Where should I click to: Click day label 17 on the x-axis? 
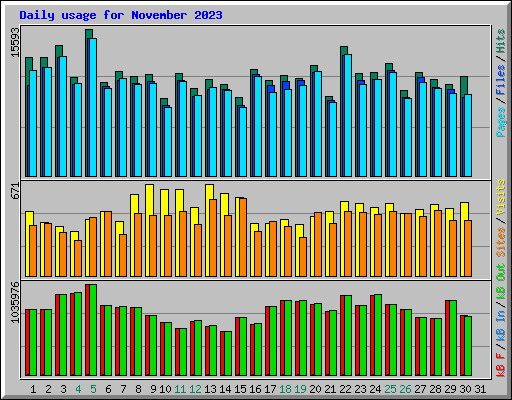pos(270,389)
